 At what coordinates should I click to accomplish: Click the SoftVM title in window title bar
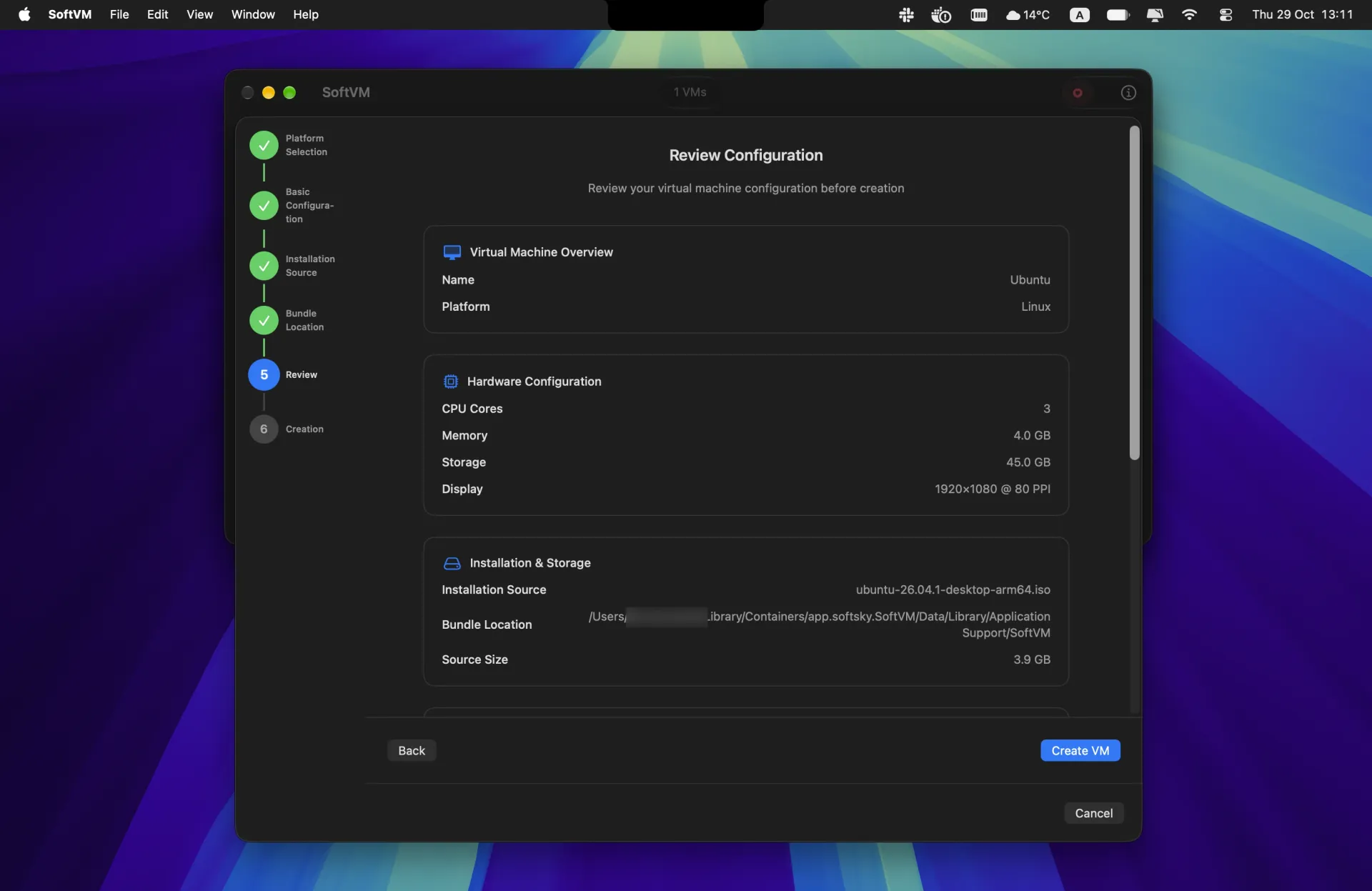[345, 92]
